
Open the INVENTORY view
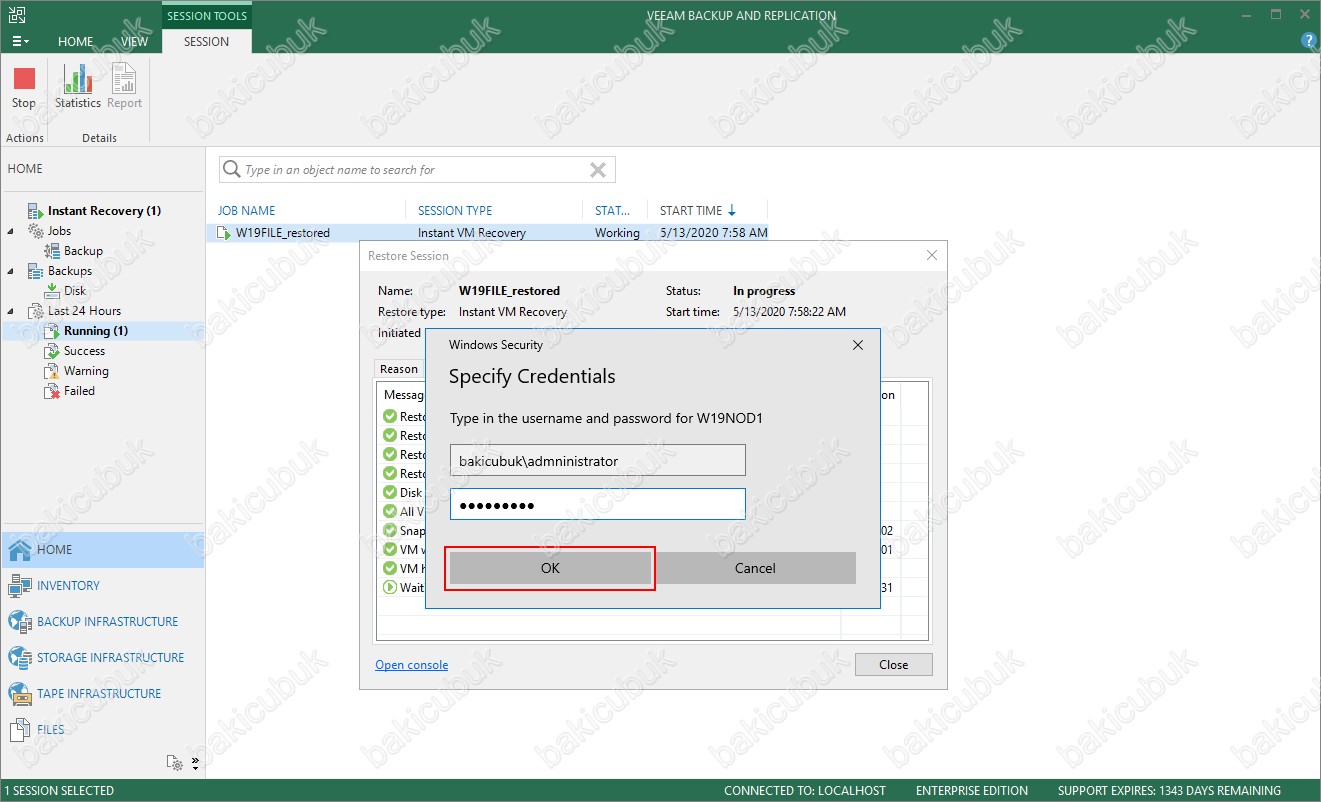tap(102, 586)
